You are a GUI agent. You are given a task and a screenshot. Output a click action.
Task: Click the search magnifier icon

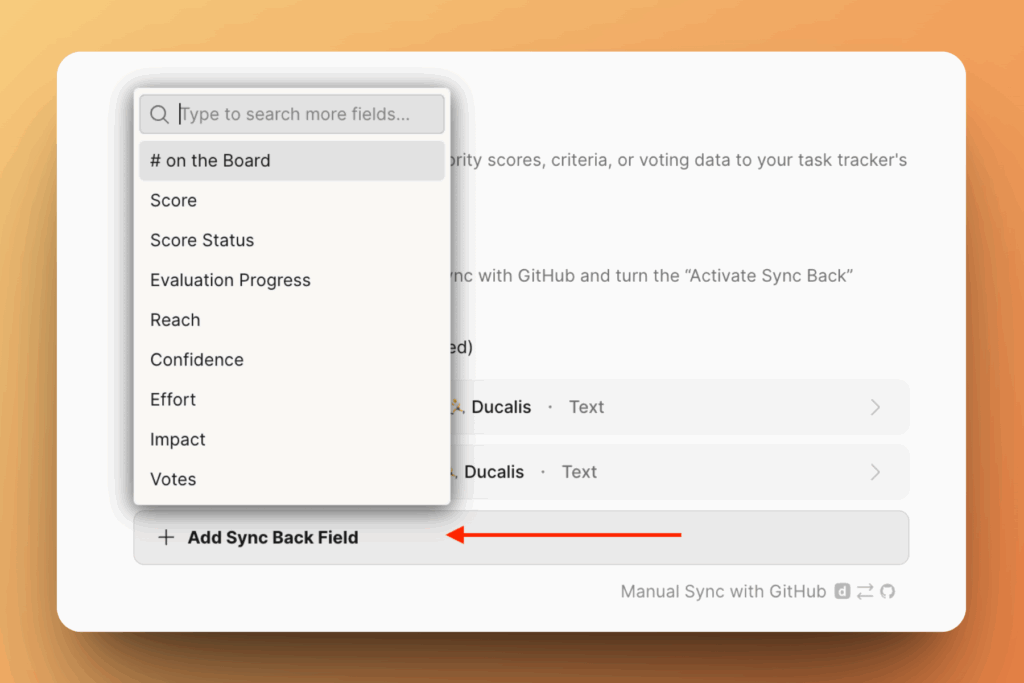point(159,113)
